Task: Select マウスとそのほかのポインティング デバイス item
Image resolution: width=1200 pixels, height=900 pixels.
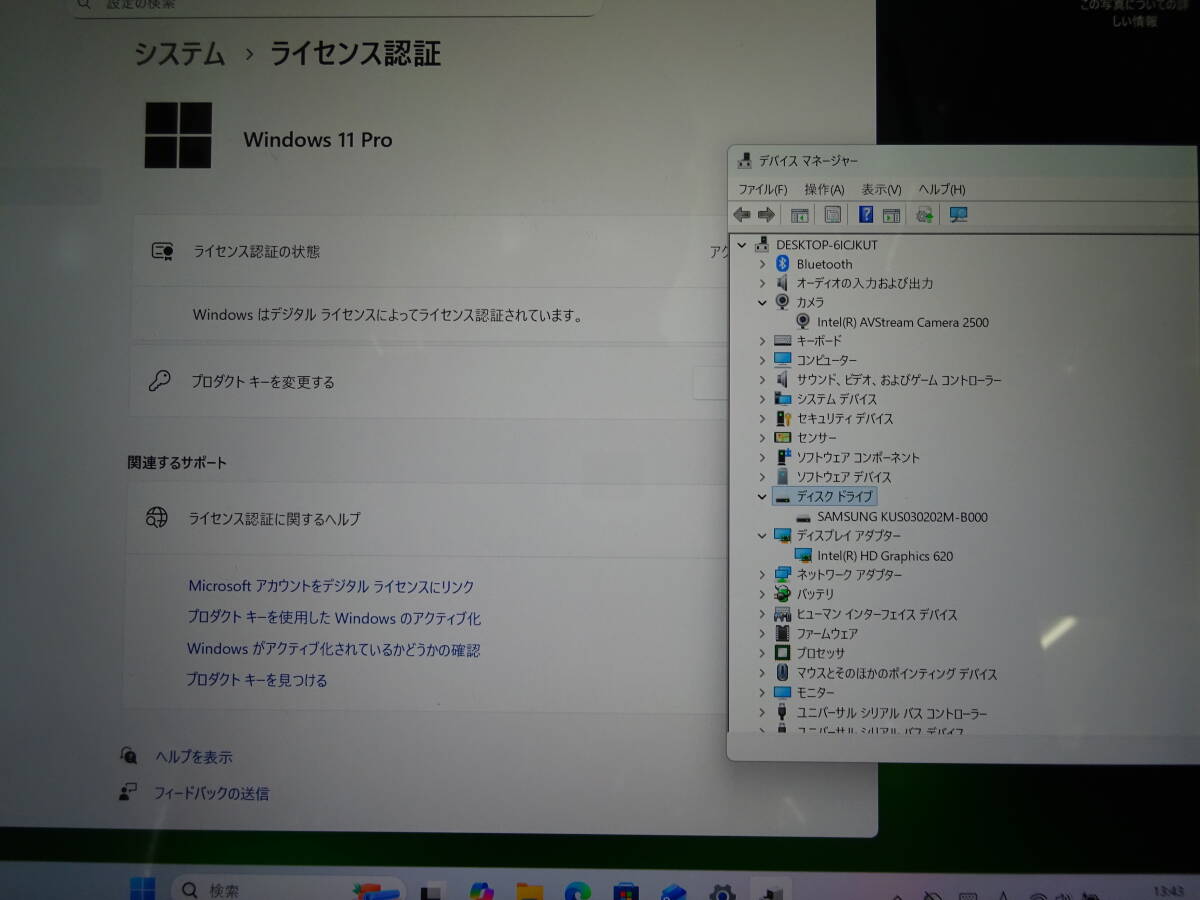Action: (897, 673)
